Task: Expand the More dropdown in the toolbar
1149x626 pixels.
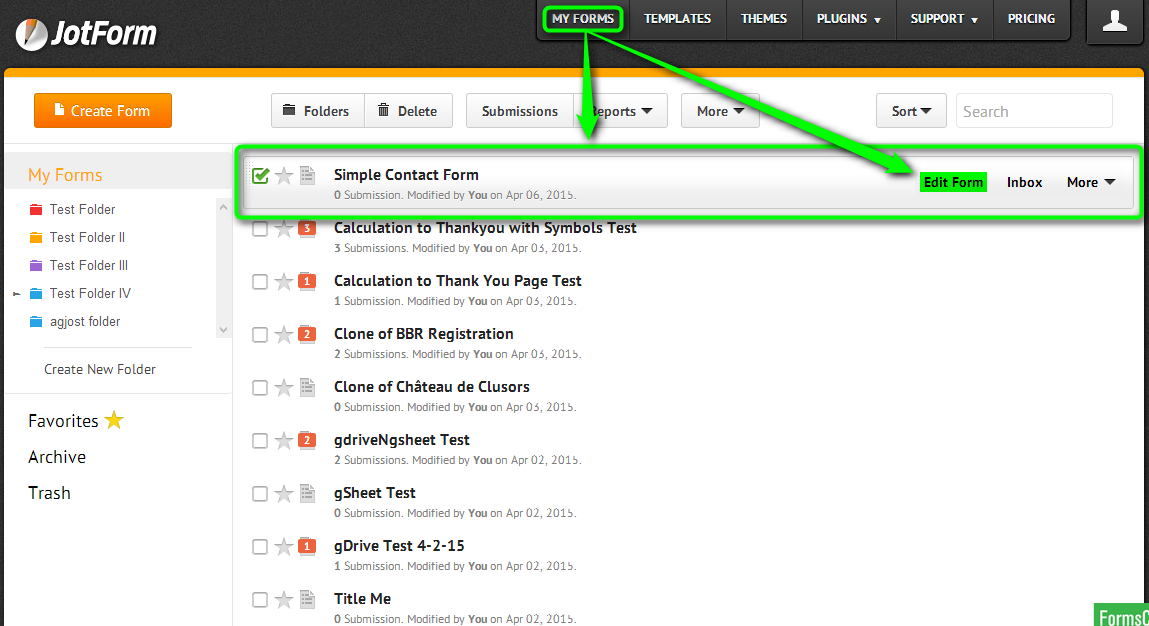Action: (x=720, y=111)
